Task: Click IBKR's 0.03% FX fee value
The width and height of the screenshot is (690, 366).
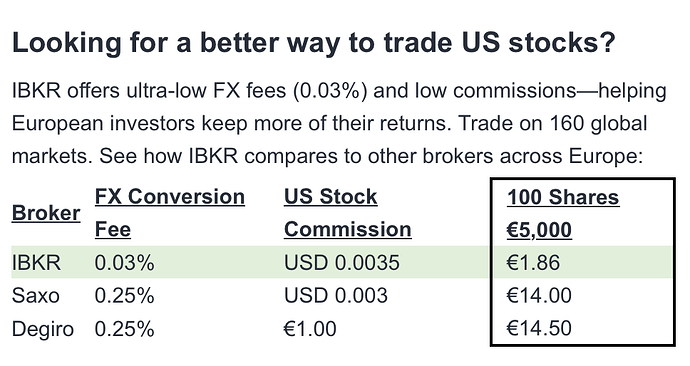Action: point(125,263)
